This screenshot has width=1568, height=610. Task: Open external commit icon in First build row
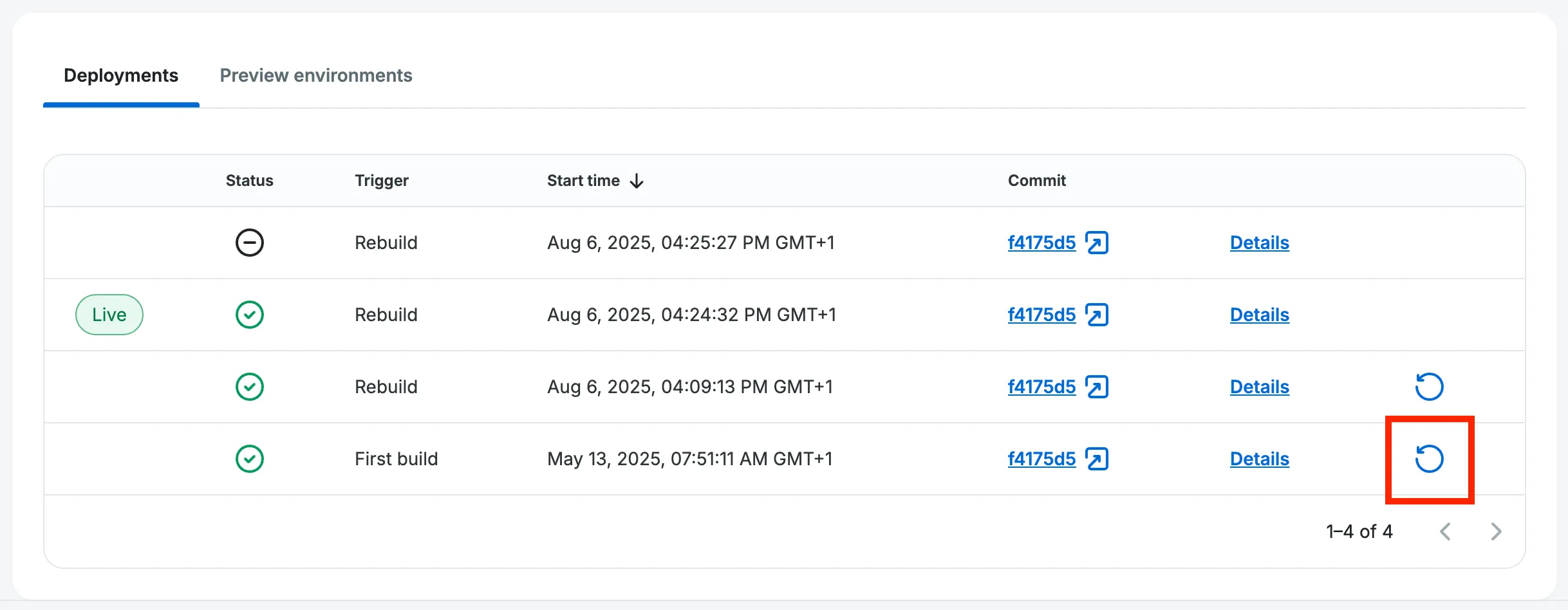(1097, 459)
